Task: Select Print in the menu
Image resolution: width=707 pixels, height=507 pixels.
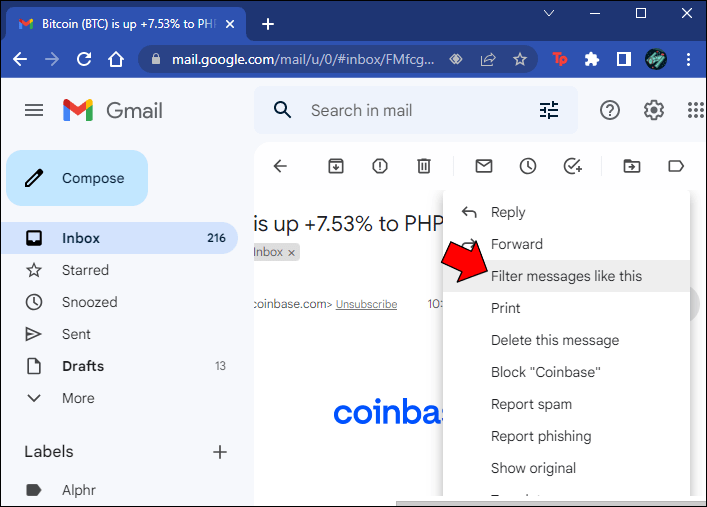Action: (566, 308)
